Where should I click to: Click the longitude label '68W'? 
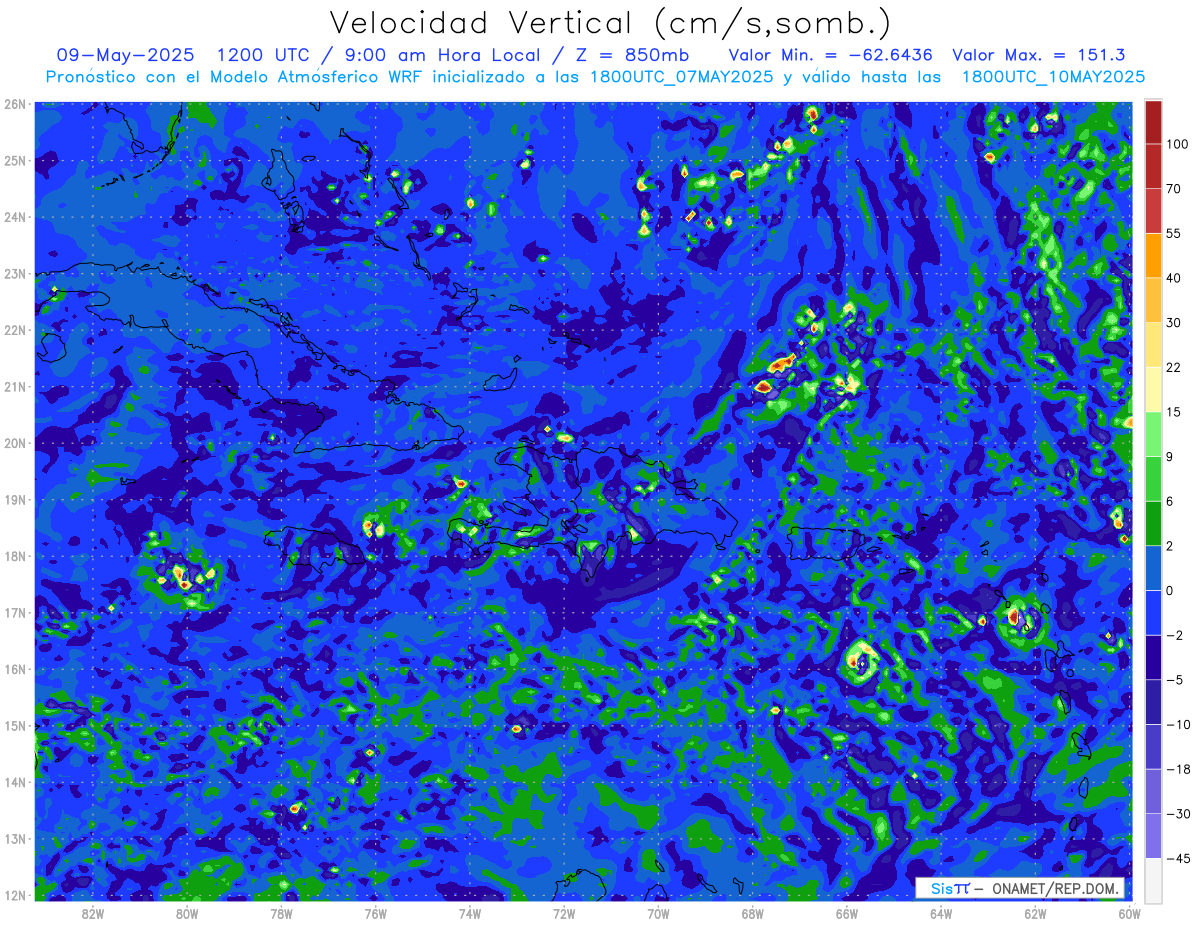tap(753, 913)
